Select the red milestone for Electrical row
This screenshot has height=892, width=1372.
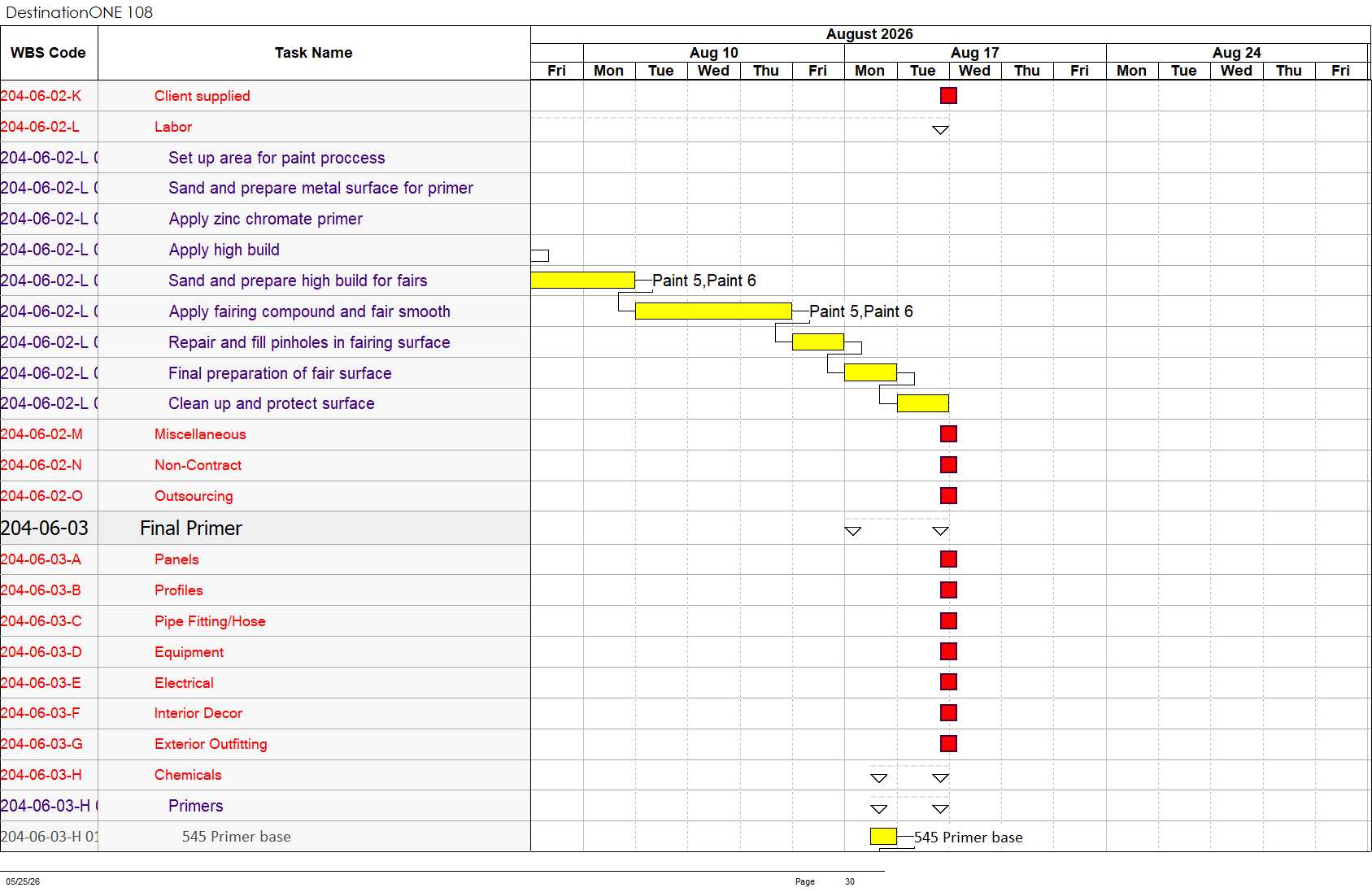pos(948,682)
